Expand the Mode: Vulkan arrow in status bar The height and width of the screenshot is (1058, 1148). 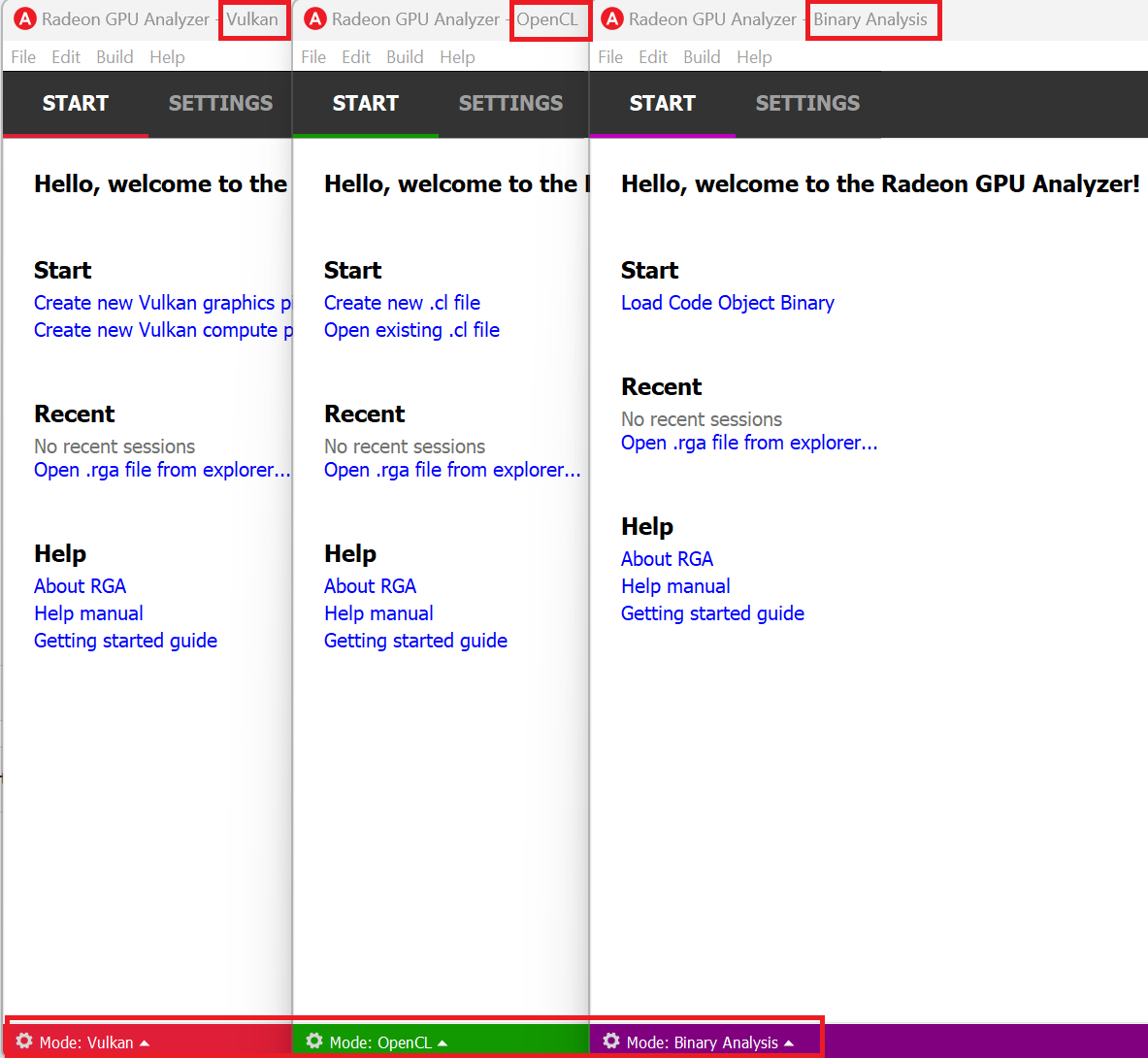tap(145, 1043)
